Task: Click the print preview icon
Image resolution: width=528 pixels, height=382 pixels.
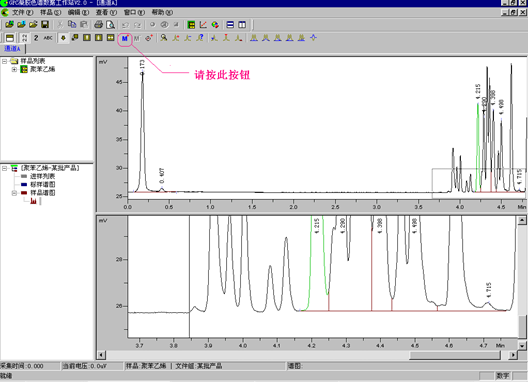Action: tap(110, 25)
